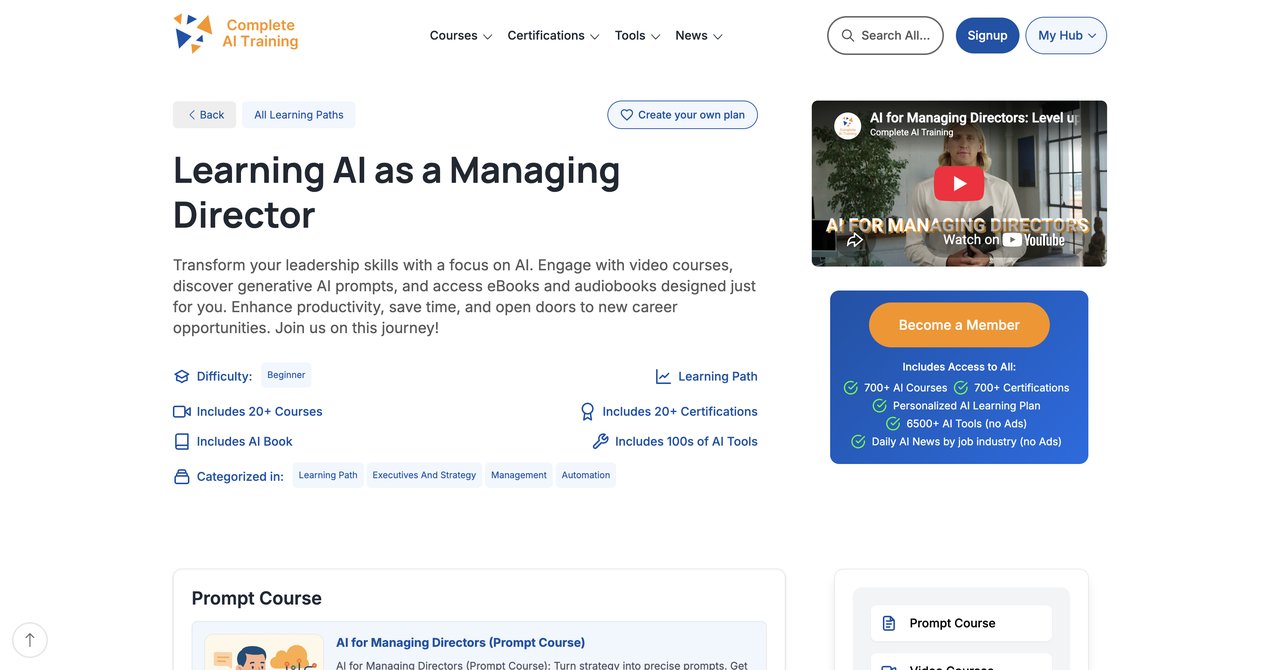Viewport: 1280px width, 670px height.
Task: Click the wrench icon by AI Tools
Action: 600,441
